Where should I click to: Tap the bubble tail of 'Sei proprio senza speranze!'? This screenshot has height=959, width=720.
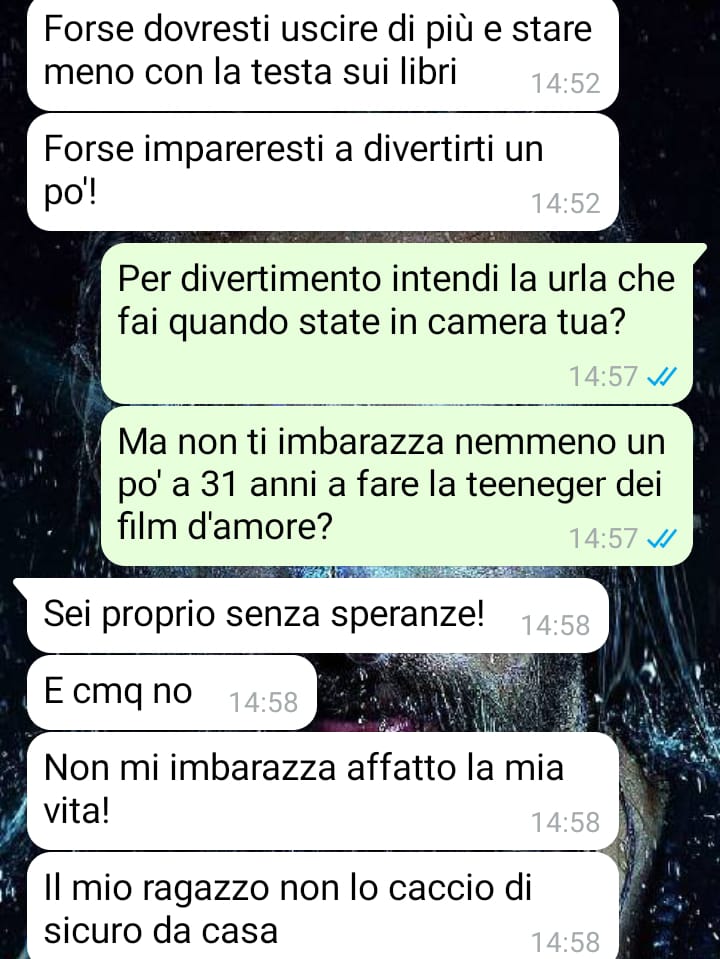21,587
